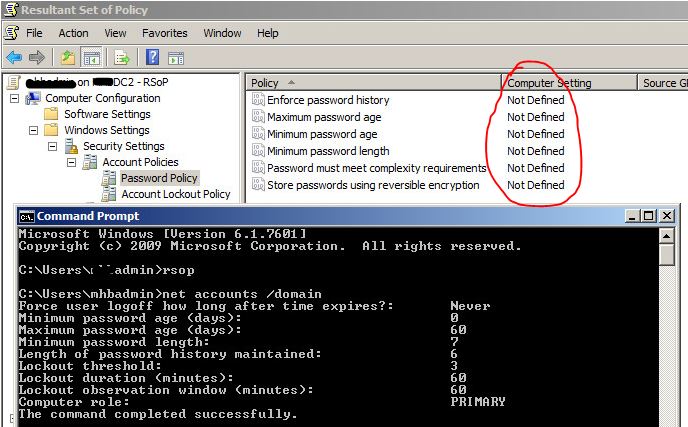The width and height of the screenshot is (688, 427).
Task: Click the Forward arrow toolbar icon
Action: click(x=37, y=57)
